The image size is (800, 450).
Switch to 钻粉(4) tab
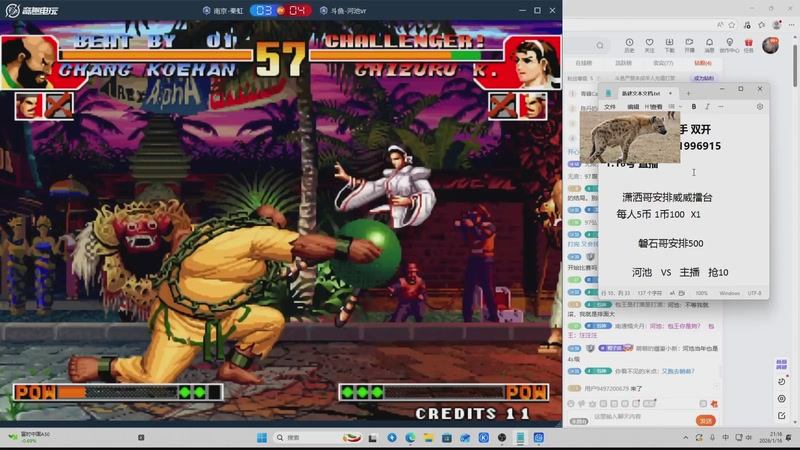tap(703, 63)
